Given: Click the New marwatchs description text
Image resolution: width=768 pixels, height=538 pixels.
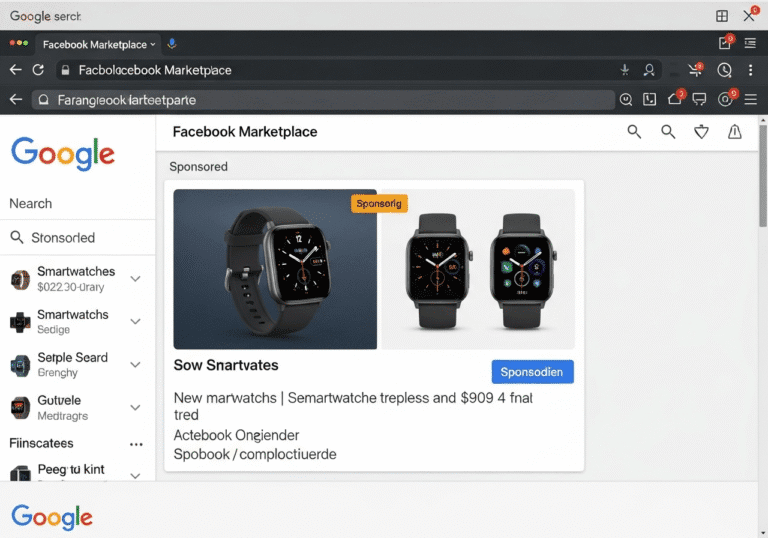Looking at the screenshot, I should [x=353, y=406].
